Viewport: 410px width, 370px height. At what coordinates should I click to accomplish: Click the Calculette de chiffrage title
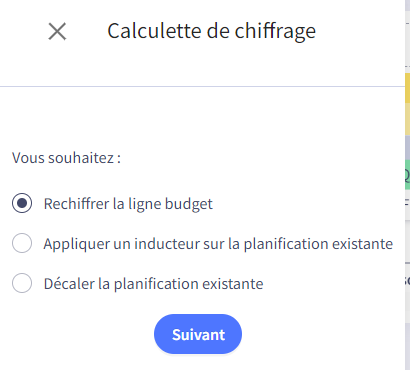pyautogui.click(x=211, y=32)
